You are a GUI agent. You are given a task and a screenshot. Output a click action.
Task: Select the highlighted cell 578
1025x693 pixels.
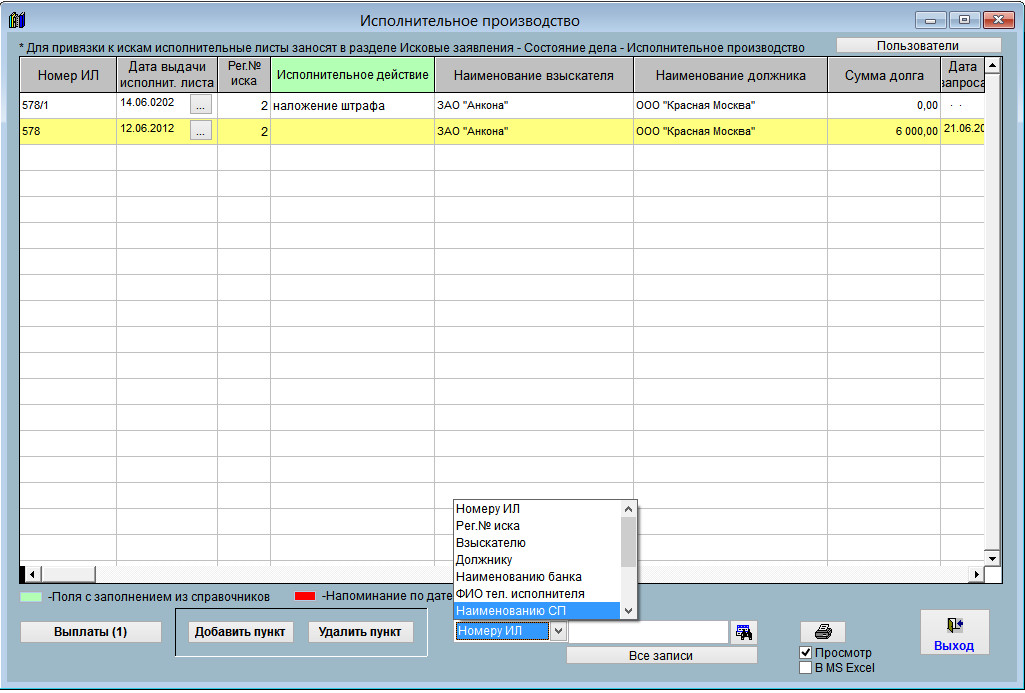tap(68, 131)
